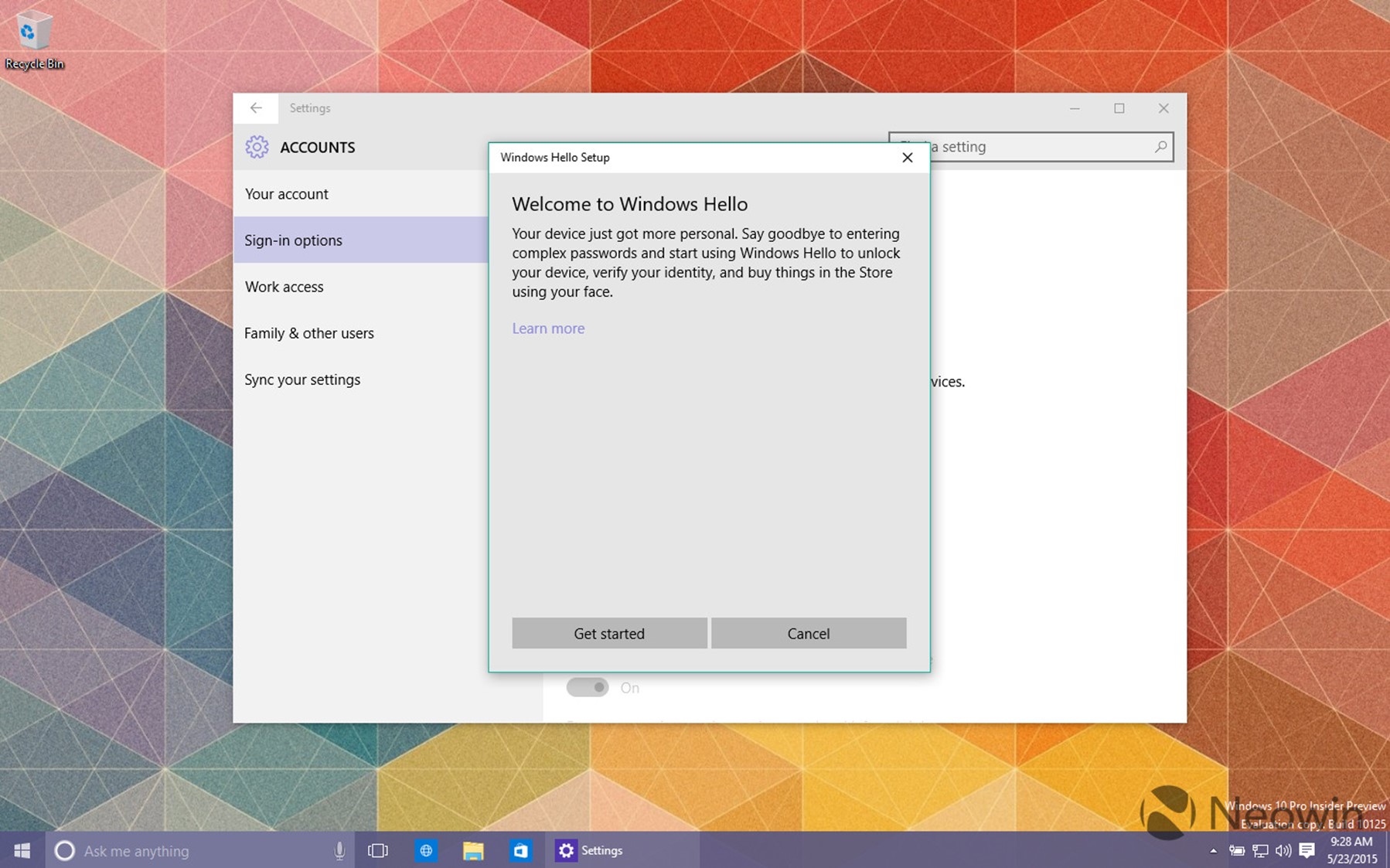Select Your account in sidebar
This screenshot has height=868, width=1390.
tap(287, 194)
